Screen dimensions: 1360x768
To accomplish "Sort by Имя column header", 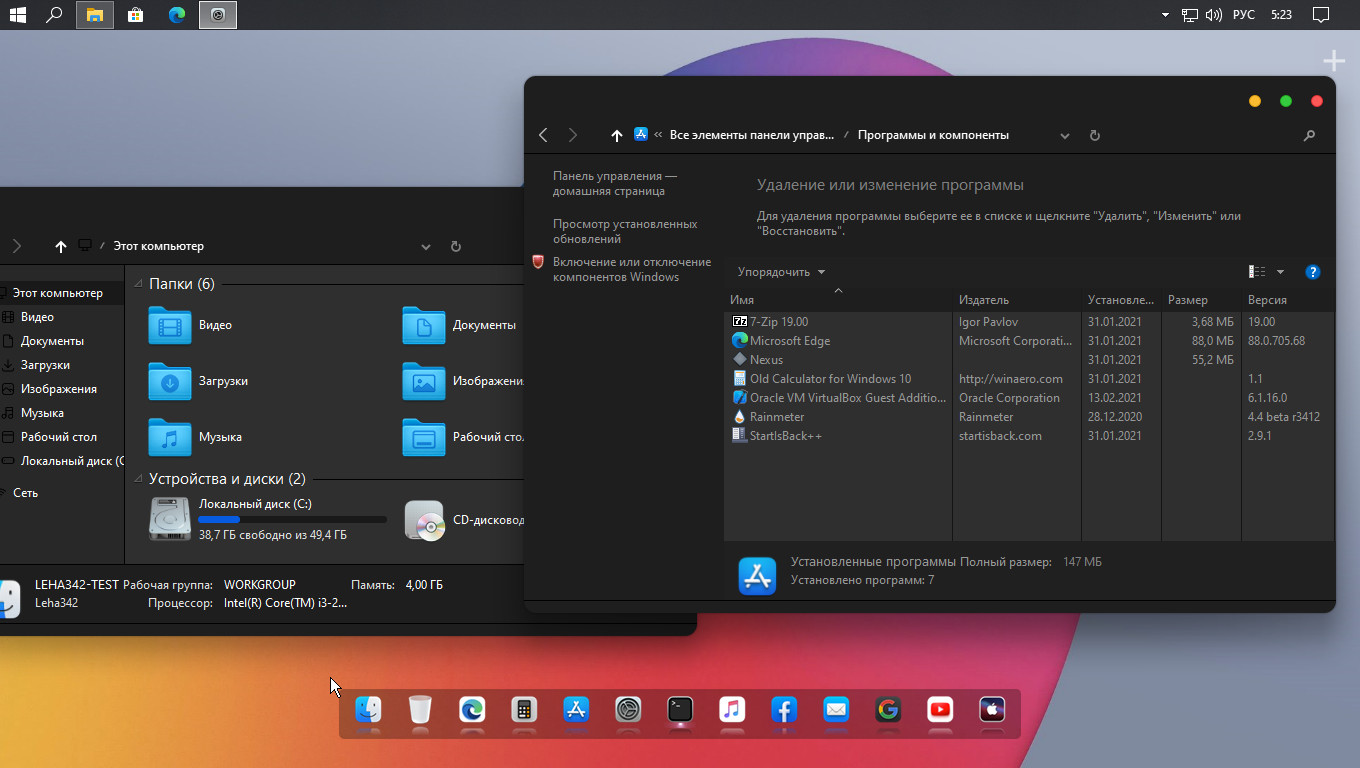I will pos(838,300).
